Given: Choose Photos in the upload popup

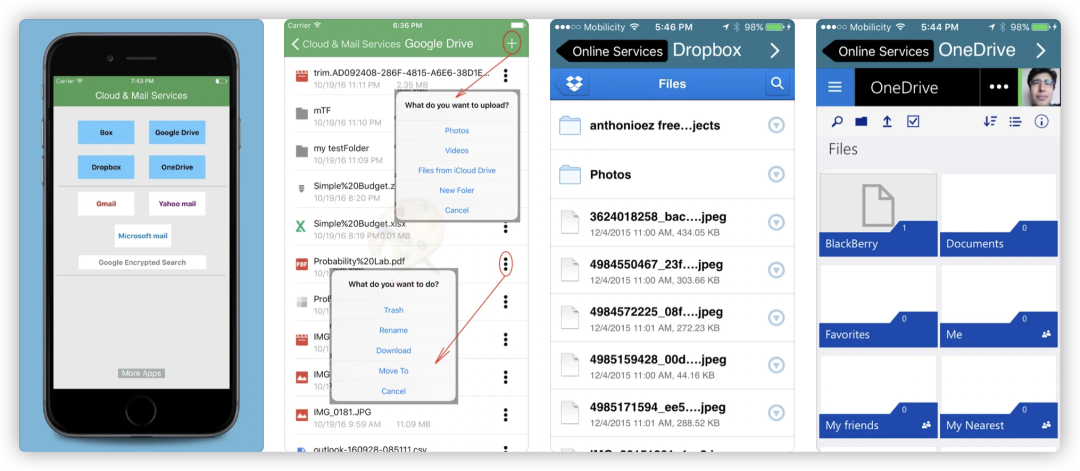Looking at the screenshot, I should [457, 130].
